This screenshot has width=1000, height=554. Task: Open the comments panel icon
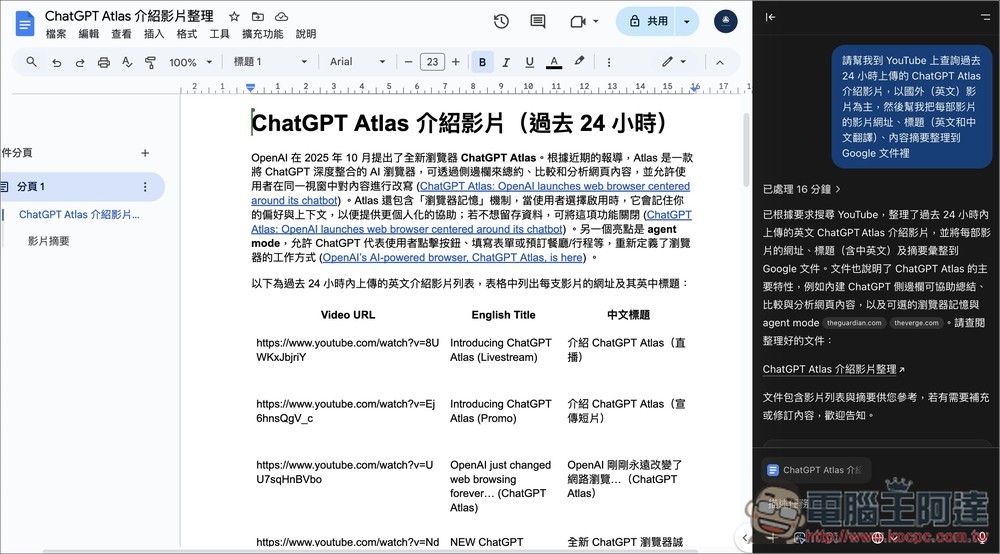[538, 22]
